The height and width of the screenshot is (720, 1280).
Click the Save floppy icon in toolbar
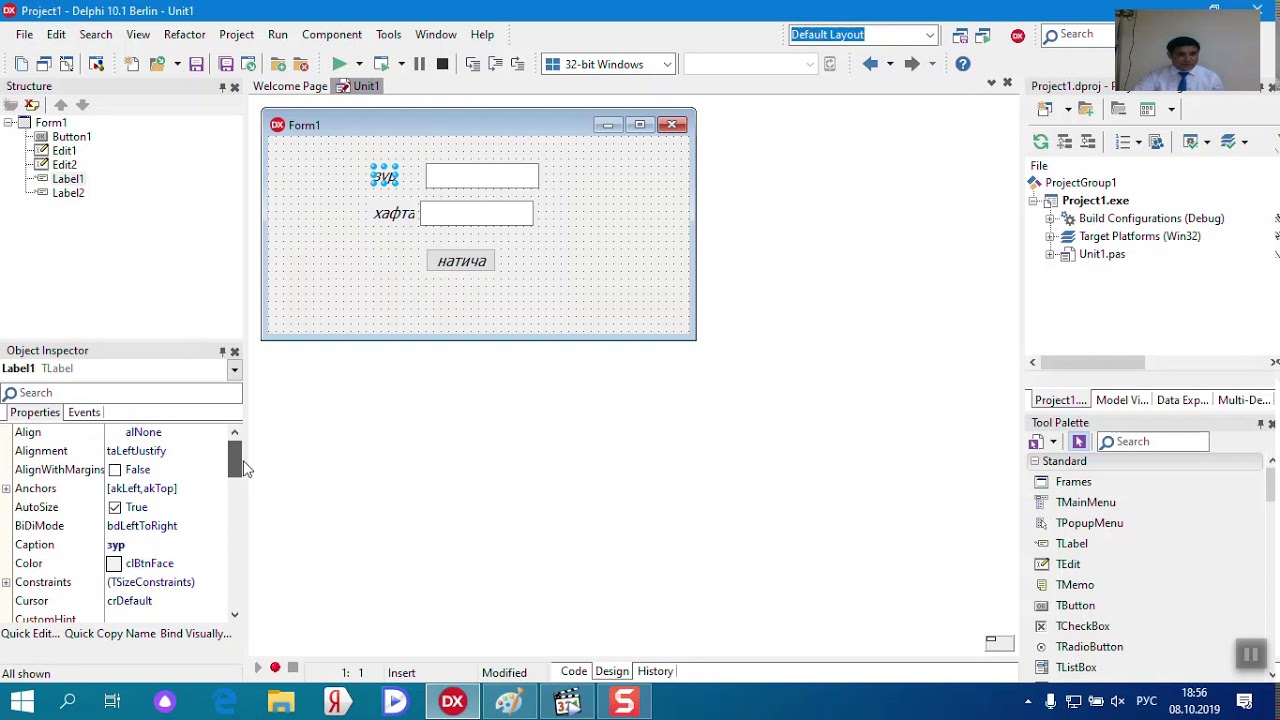click(x=196, y=64)
